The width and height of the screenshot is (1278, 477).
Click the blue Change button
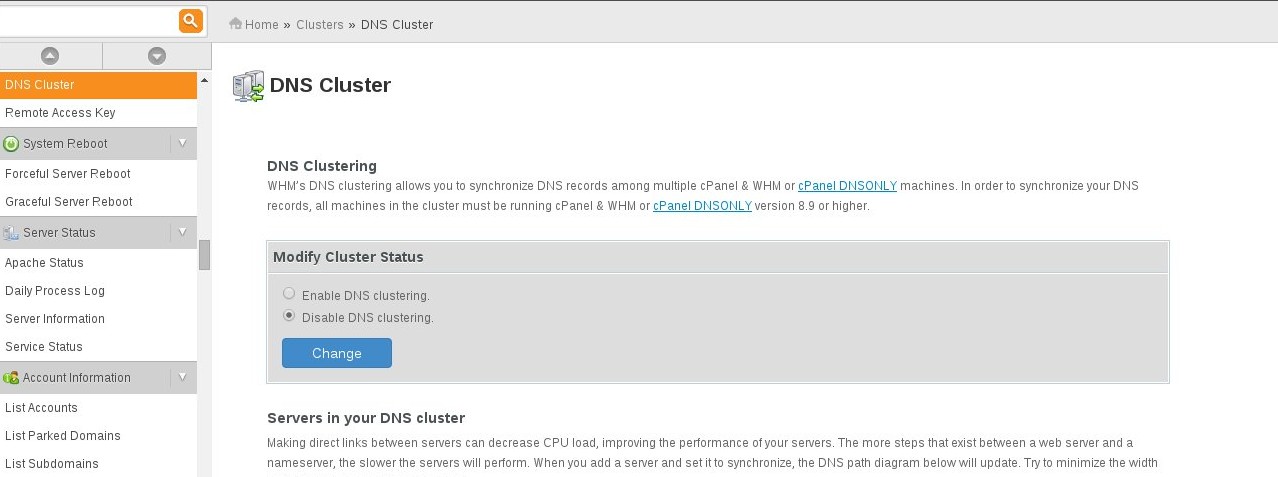click(x=337, y=353)
